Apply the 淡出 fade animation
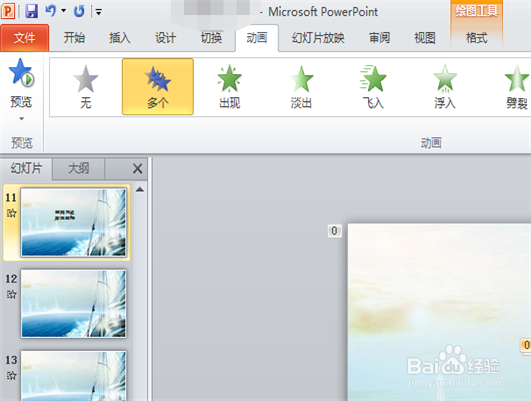This screenshot has height=401, width=531. (301, 87)
